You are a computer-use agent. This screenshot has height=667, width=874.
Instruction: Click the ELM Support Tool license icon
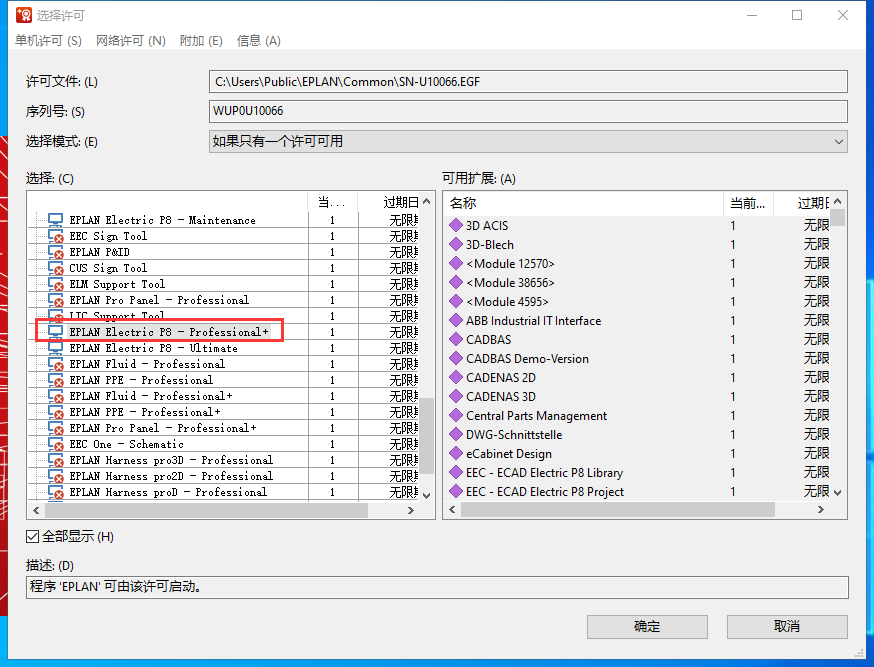[x=56, y=284]
